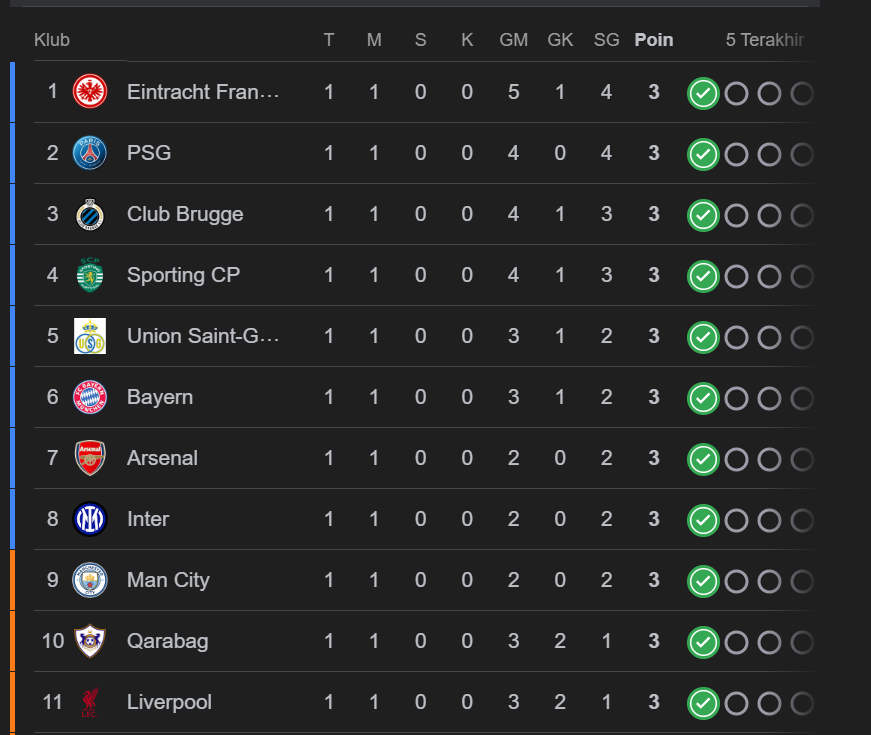Open the Man City team name link

coord(168,580)
